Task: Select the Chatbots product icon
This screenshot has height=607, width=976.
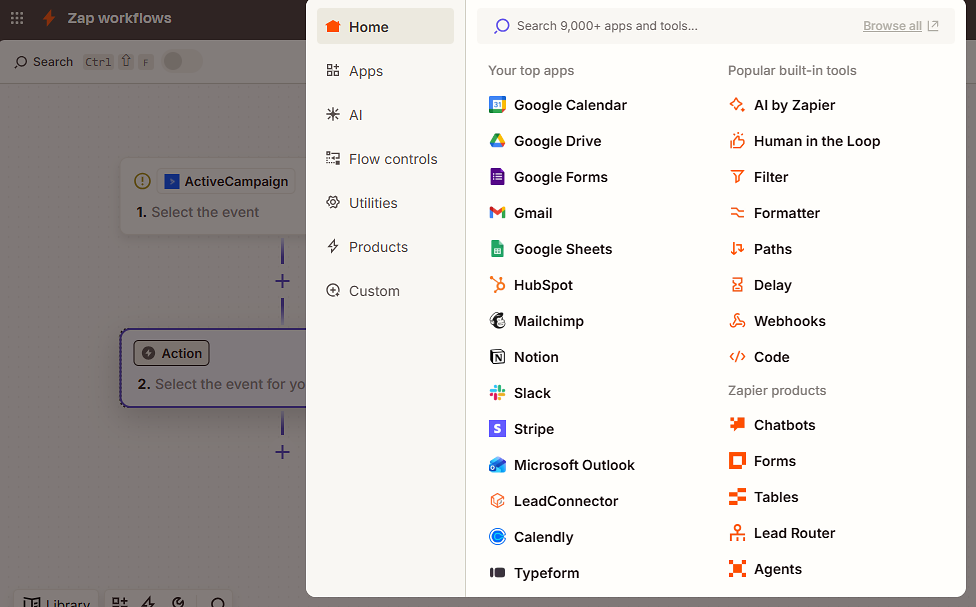Action: pos(737,425)
